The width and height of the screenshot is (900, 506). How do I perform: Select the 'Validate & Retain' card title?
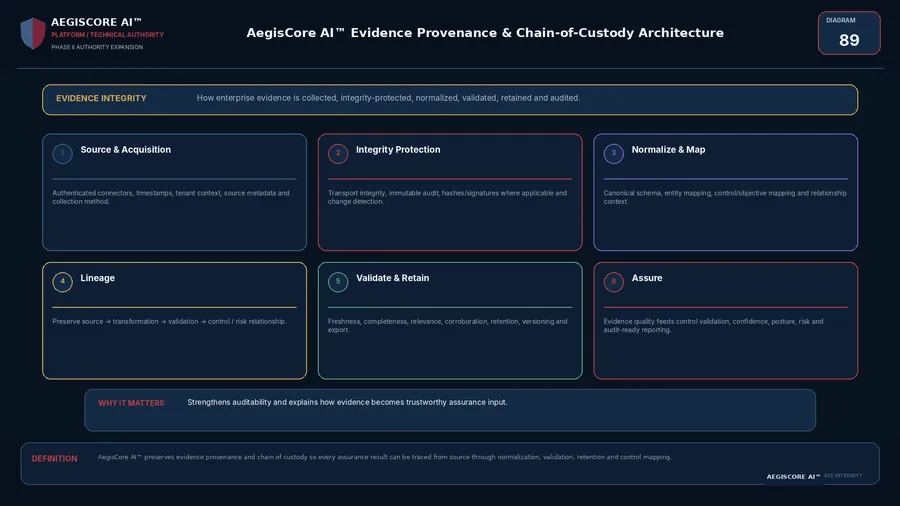[x=393, y=278]
